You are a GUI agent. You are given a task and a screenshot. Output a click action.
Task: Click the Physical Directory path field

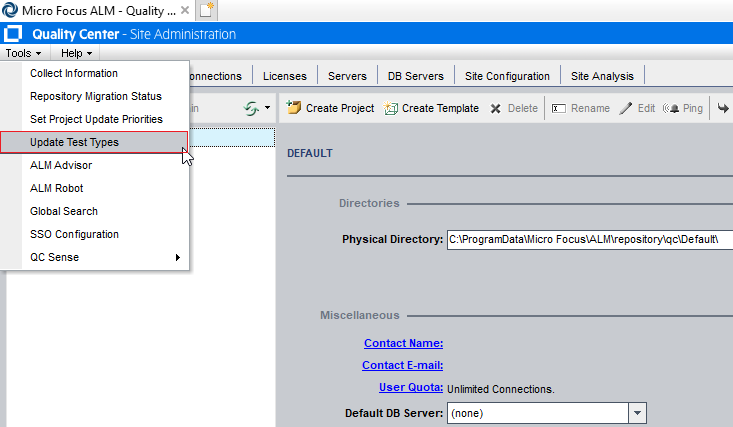pos(590,240)
